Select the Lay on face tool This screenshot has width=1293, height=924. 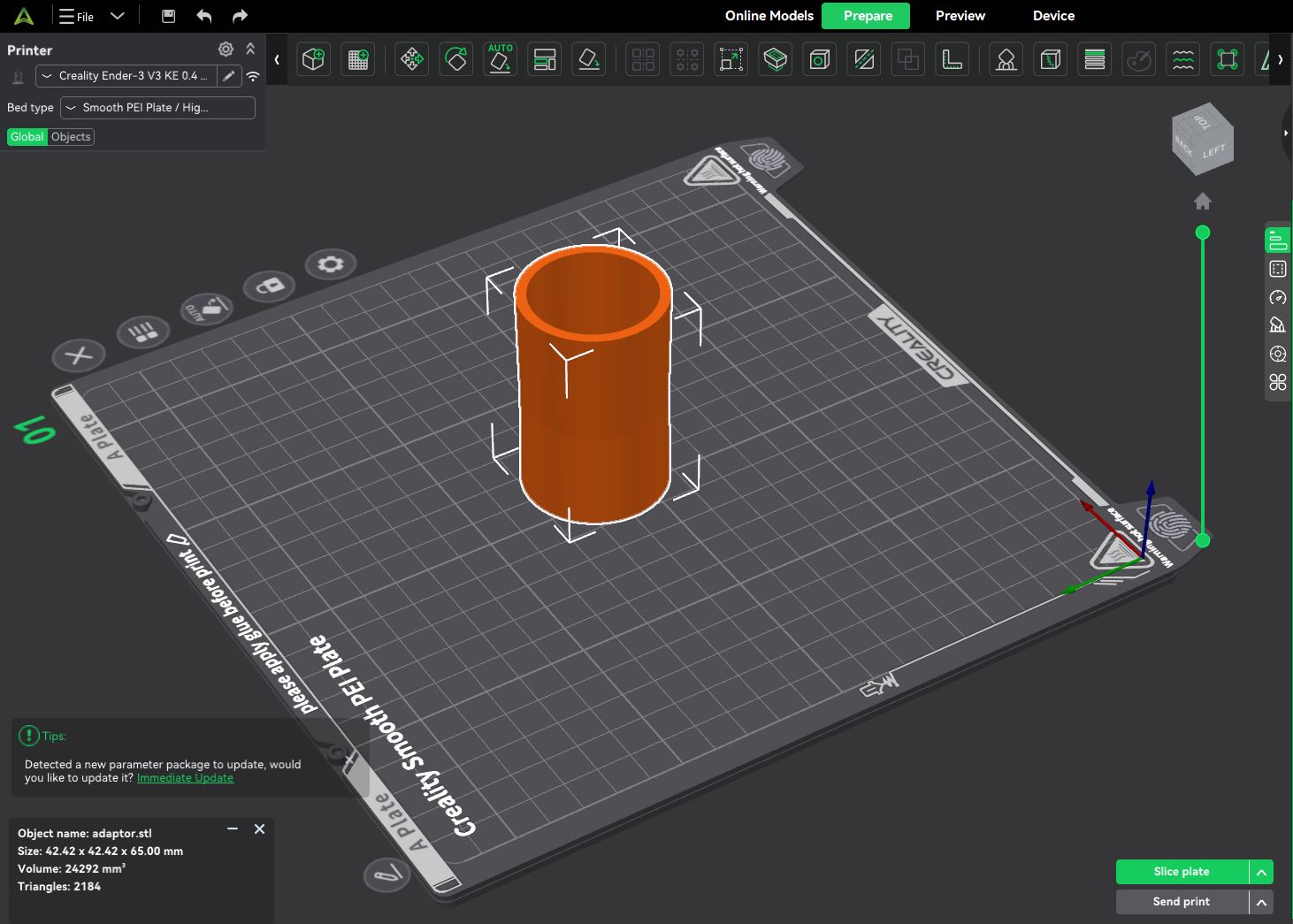tap(589, 59)
